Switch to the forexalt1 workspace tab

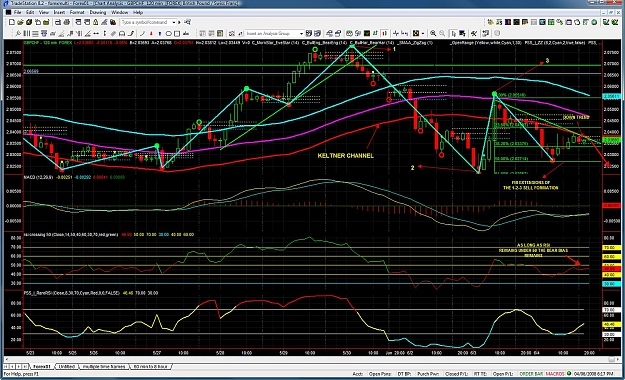click(41, 366)
